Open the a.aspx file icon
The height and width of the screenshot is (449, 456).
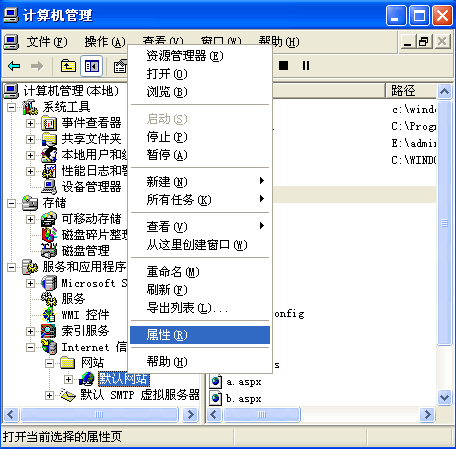point(216,381)
